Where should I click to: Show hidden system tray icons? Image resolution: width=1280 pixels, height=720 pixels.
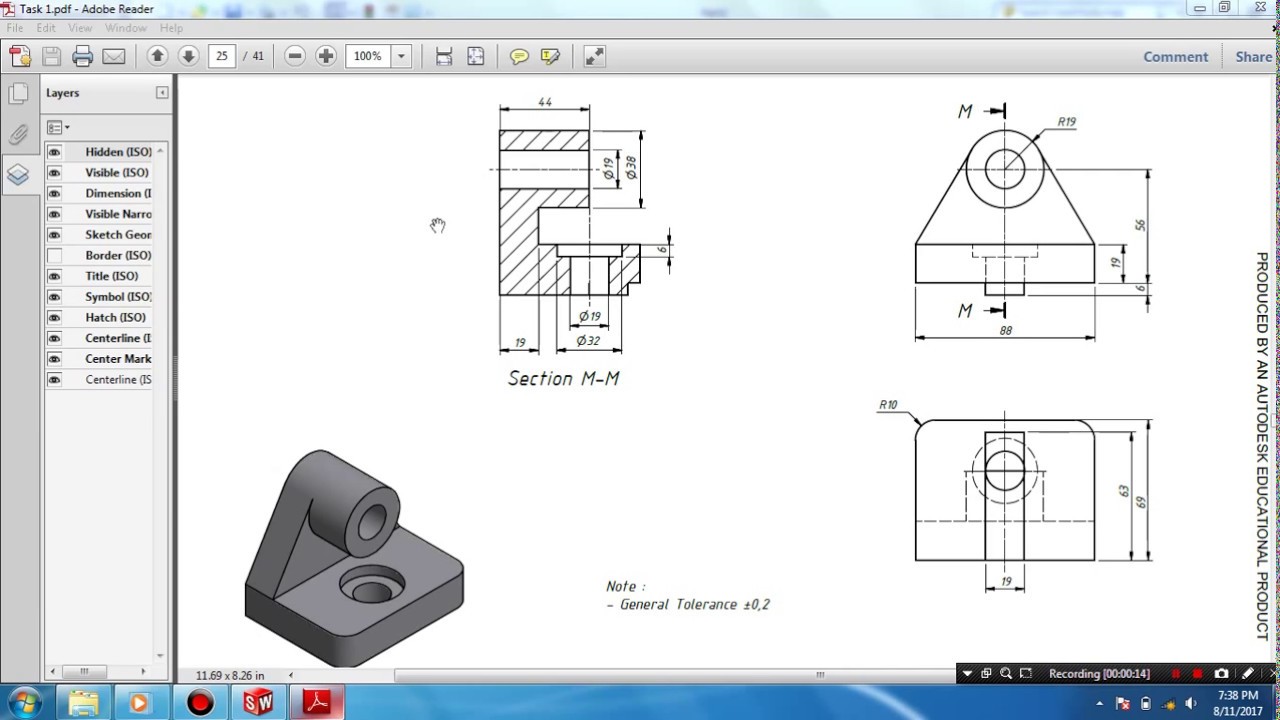point(1100,704)
